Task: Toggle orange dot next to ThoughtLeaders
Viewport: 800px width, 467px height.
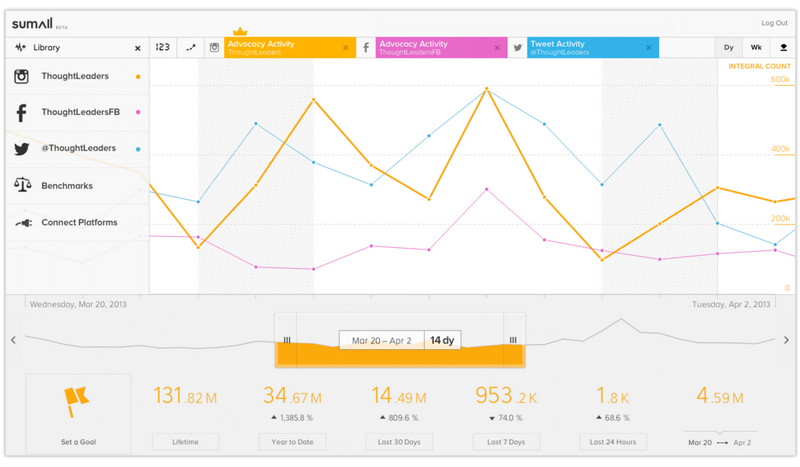Action: click(x=138, y=77)
